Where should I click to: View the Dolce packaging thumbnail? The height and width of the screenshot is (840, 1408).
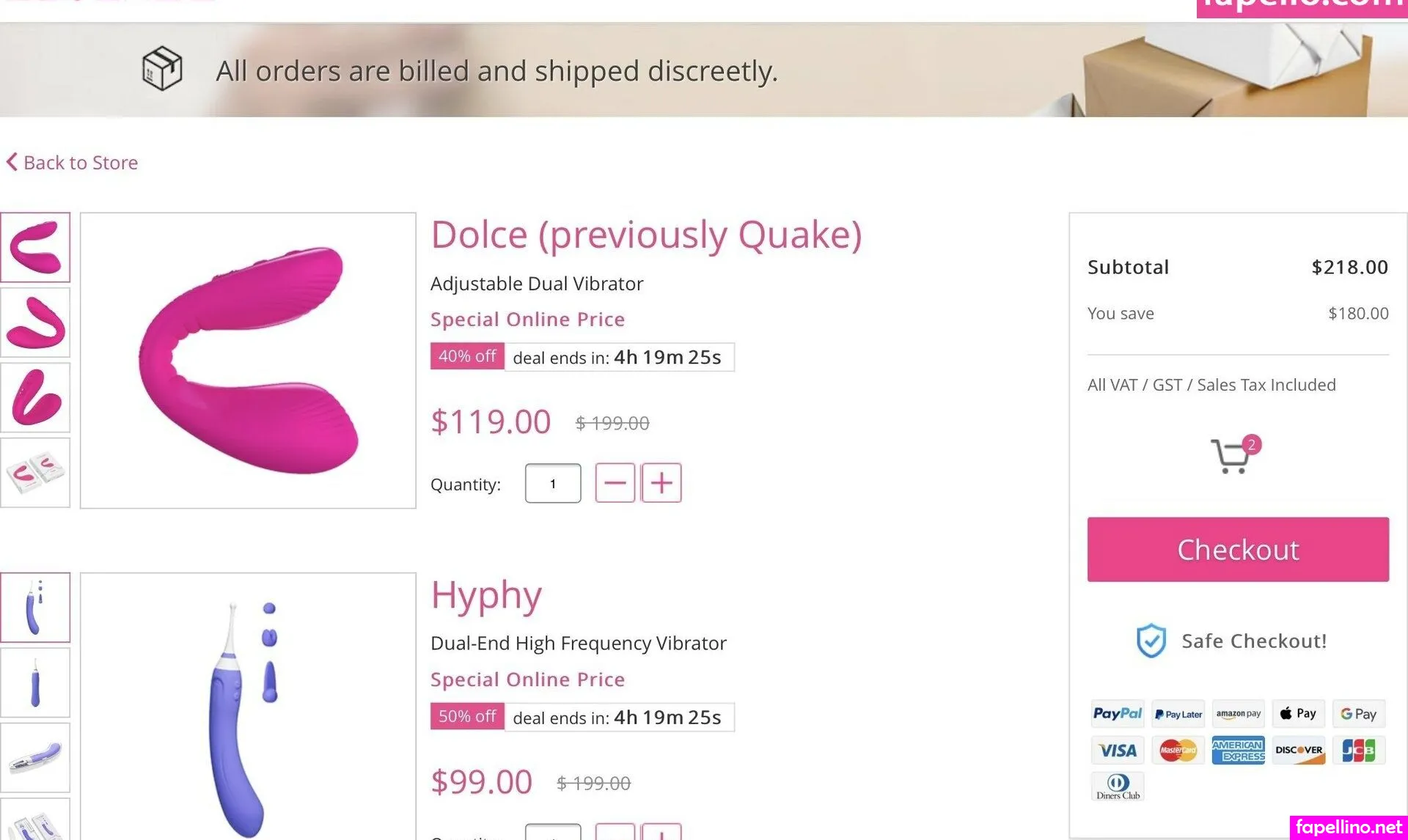click(x=35, y=473)
